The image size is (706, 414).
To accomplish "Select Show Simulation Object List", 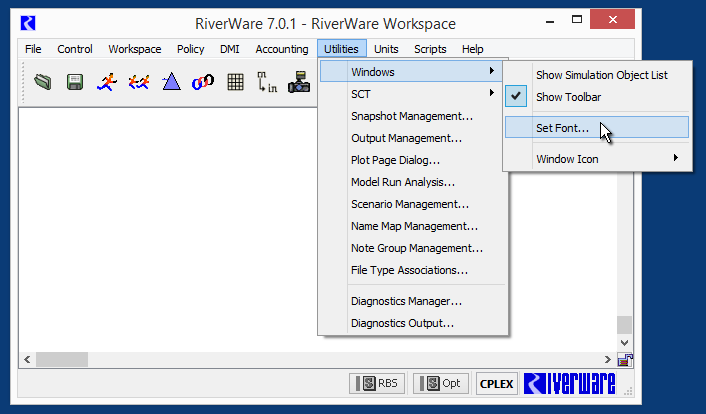I will click(597, 75).
